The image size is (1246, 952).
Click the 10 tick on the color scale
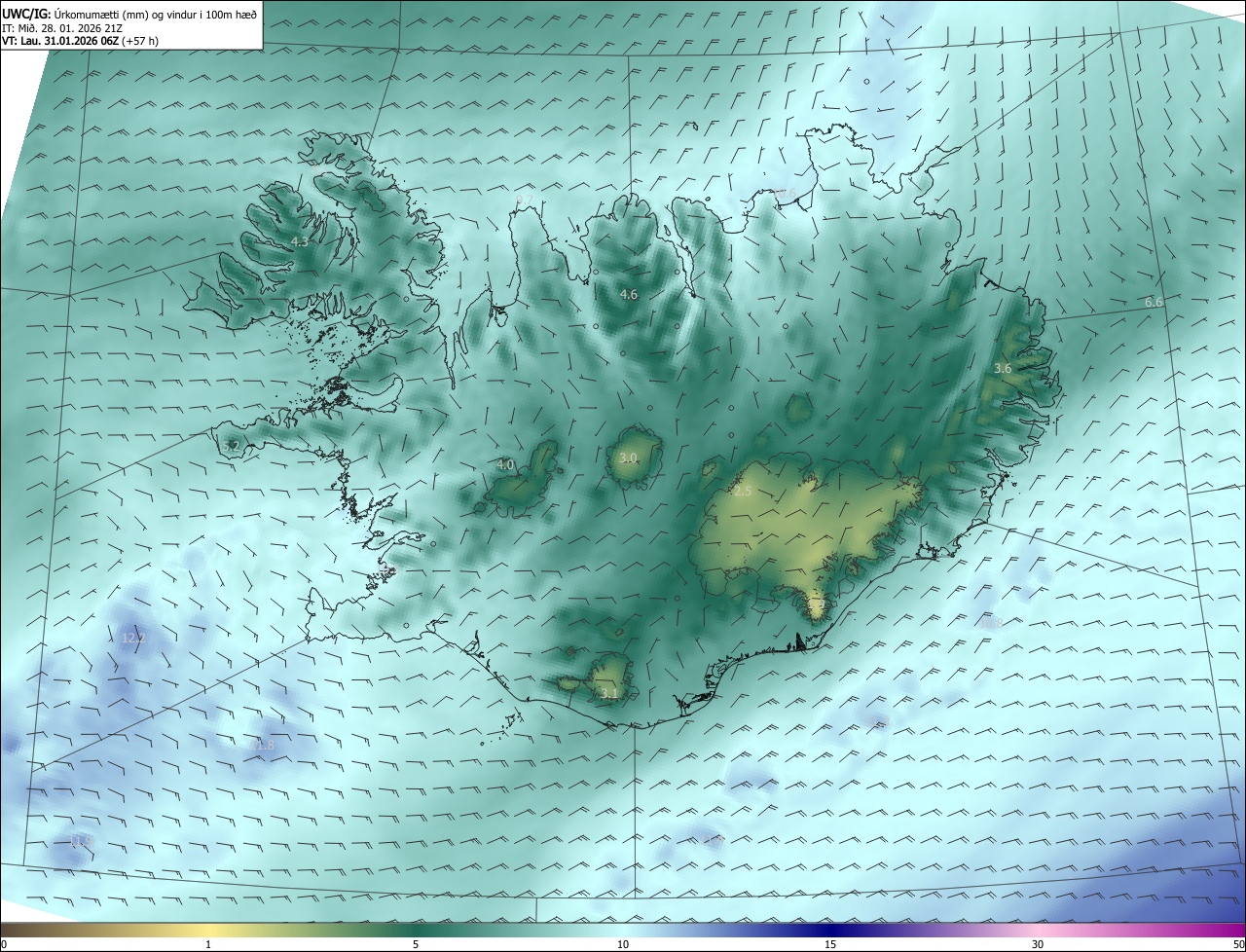[623, 944]
